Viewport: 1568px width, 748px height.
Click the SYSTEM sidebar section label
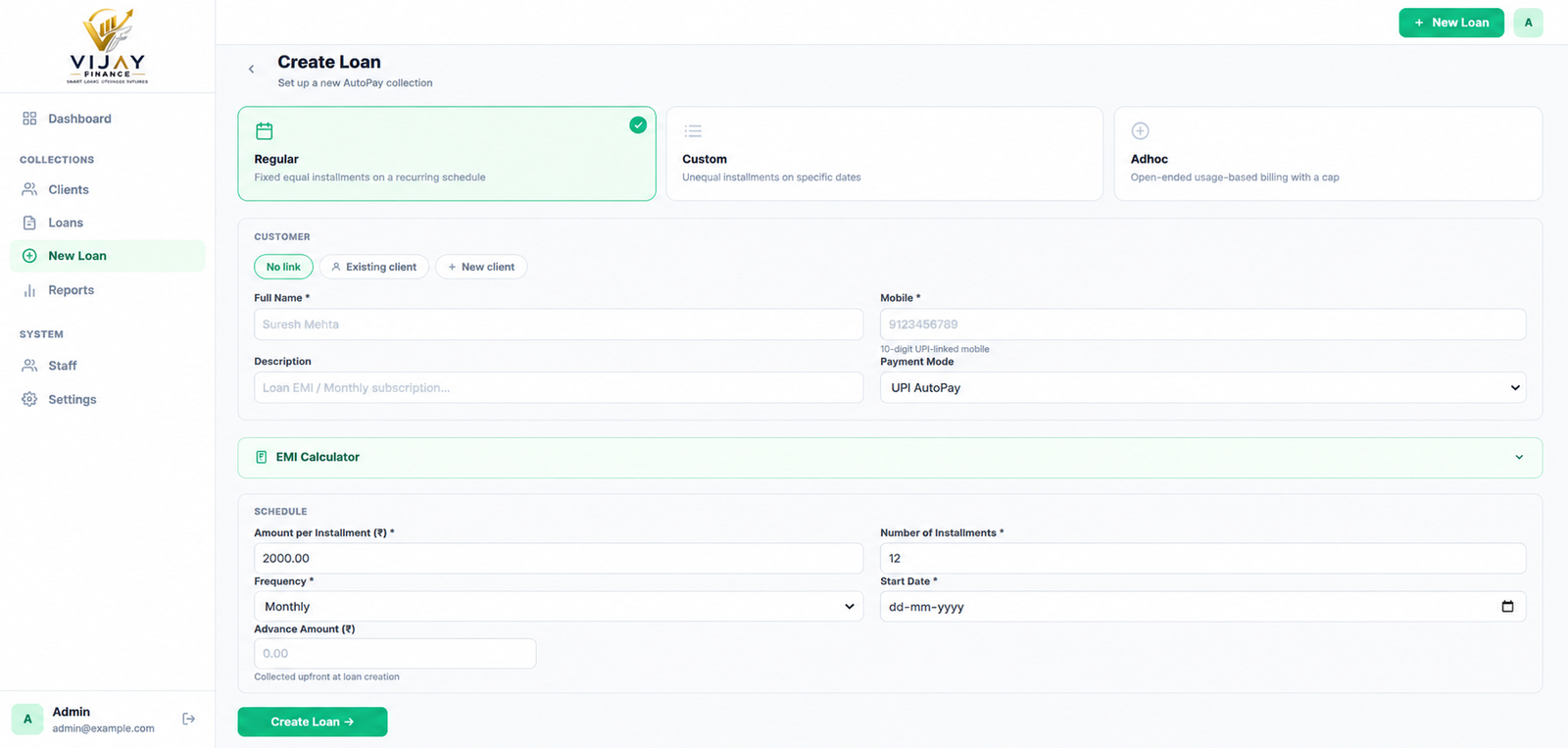pyautogui.click(x=41, y=334)
